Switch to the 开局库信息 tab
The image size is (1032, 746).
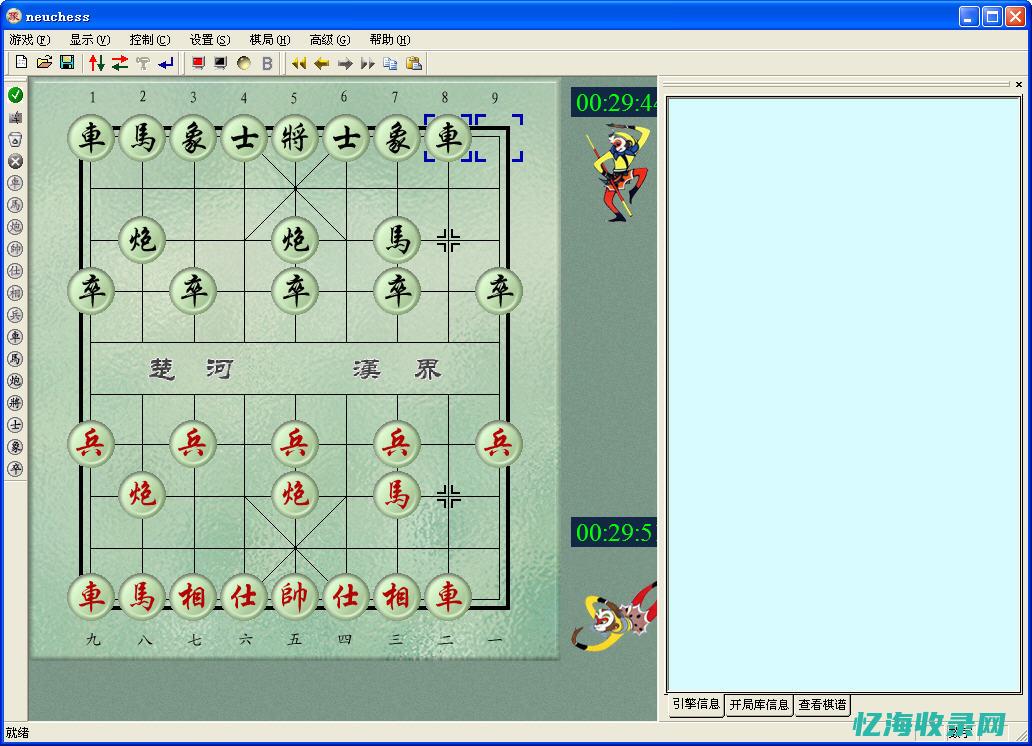758,705
